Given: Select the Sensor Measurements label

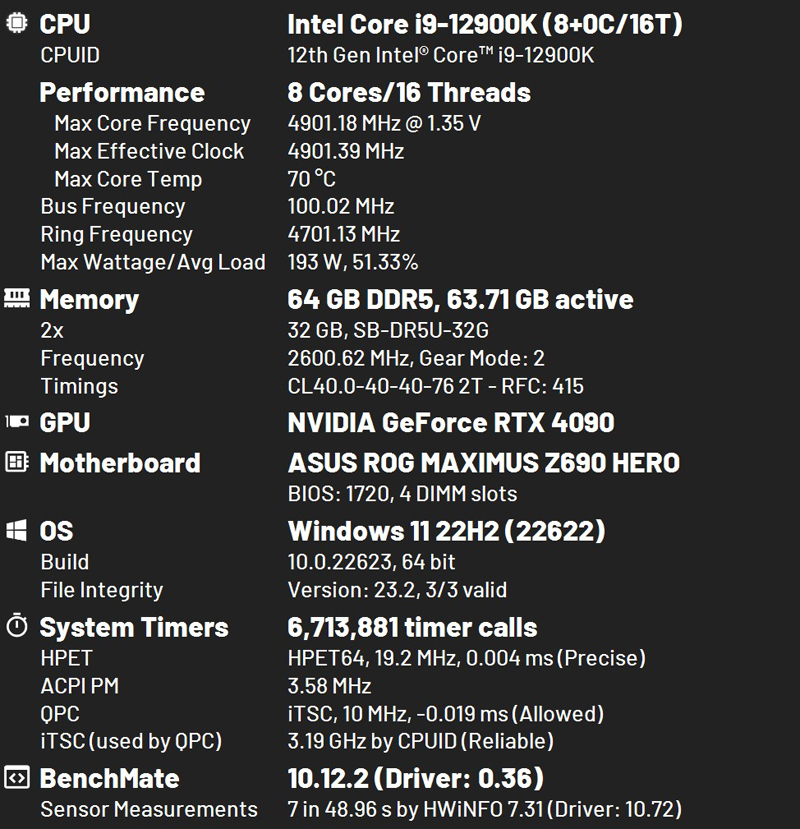Looking at the screenshot, I should click(149, 809).
